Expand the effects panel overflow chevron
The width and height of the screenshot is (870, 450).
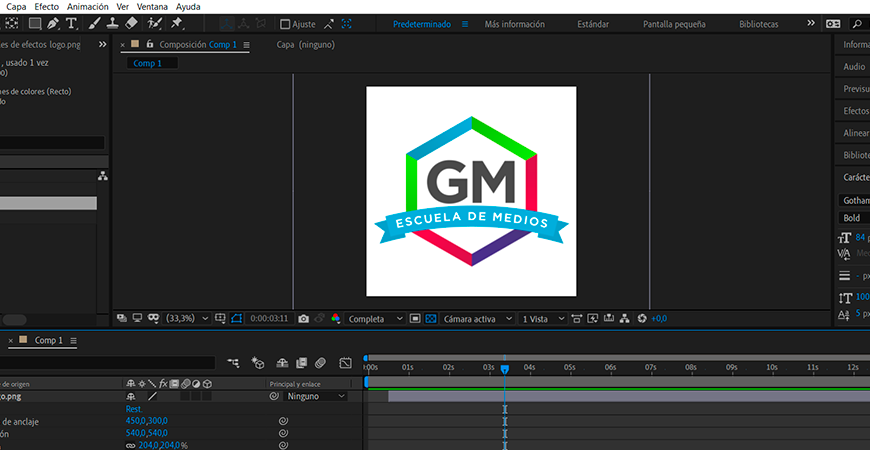(102, 44)
